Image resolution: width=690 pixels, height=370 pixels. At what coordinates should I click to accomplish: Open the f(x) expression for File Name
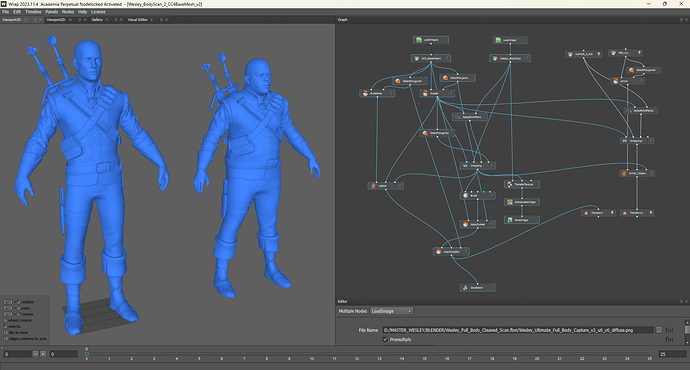[669, 330]
